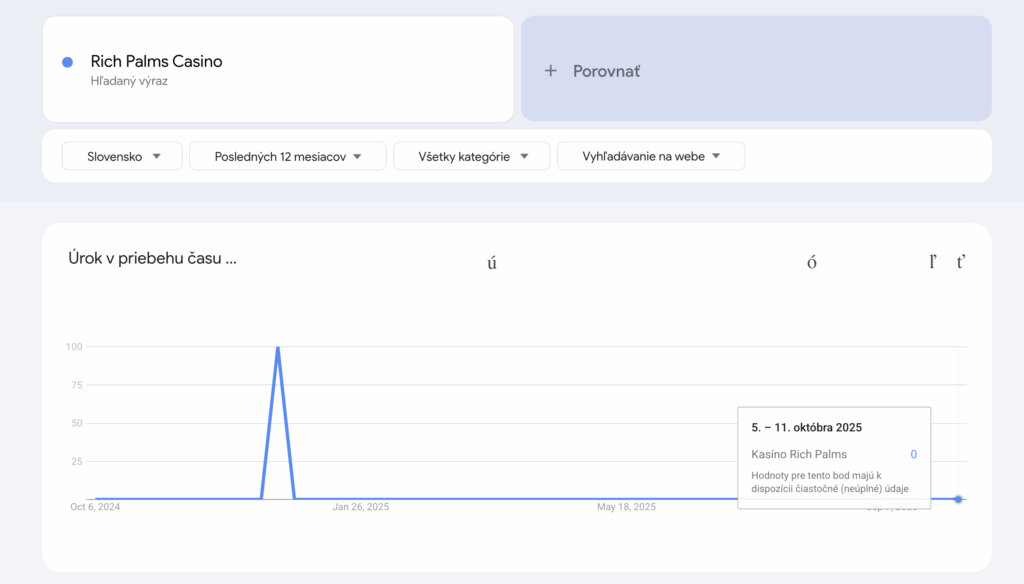Click the May 18, 2025 axis label
This screenshot has height=584, width=1024.
point(626,508)
